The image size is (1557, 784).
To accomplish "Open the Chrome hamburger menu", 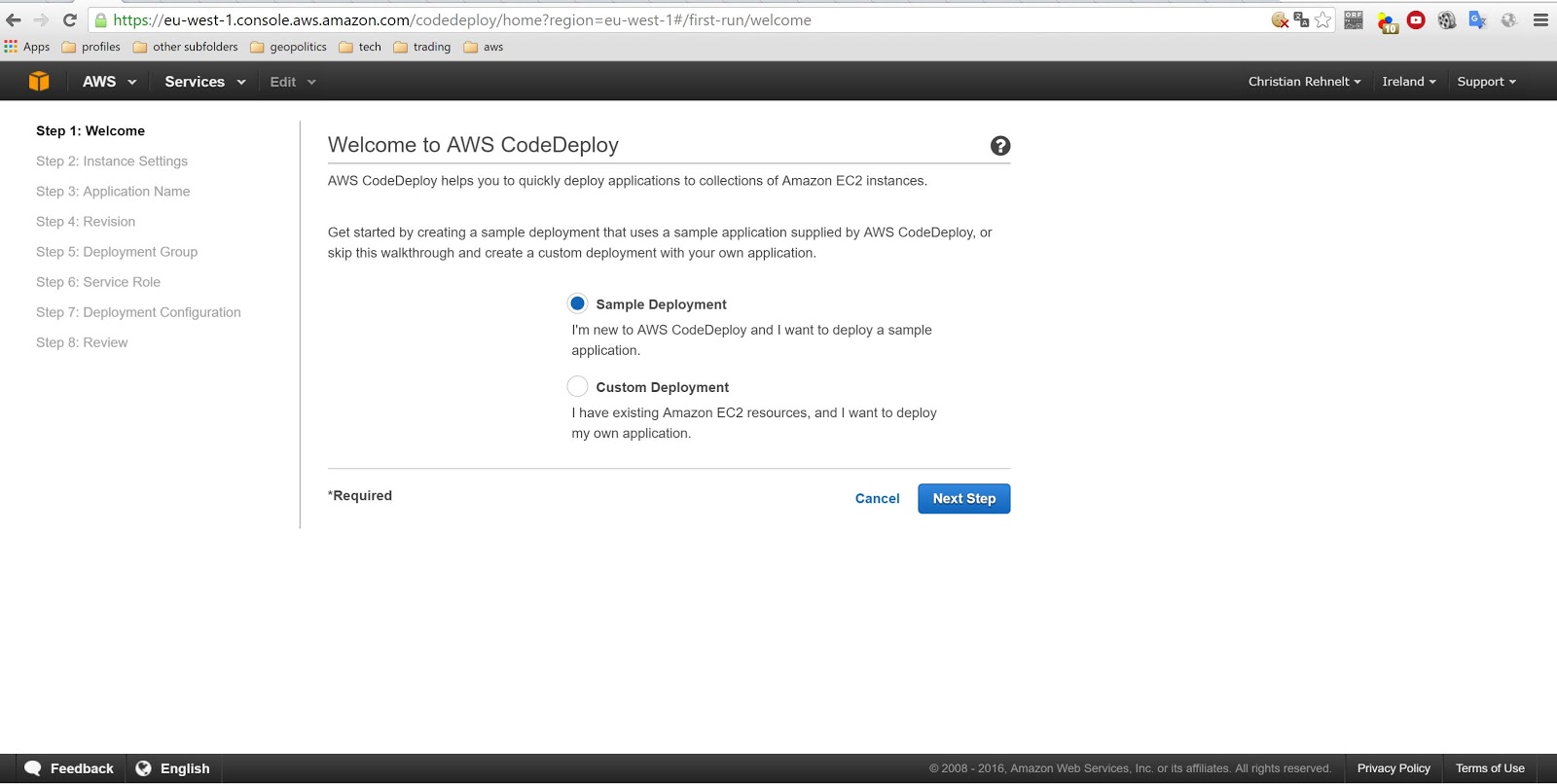I will pos(1540,20).
